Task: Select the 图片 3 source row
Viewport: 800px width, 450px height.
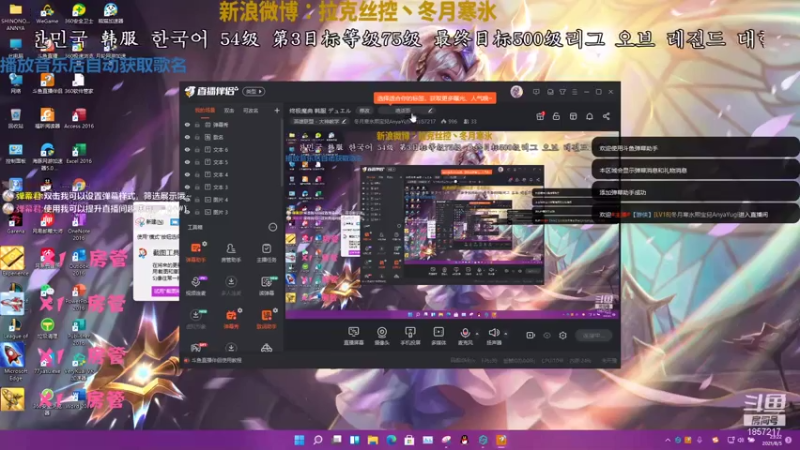Action: [232, 212]
